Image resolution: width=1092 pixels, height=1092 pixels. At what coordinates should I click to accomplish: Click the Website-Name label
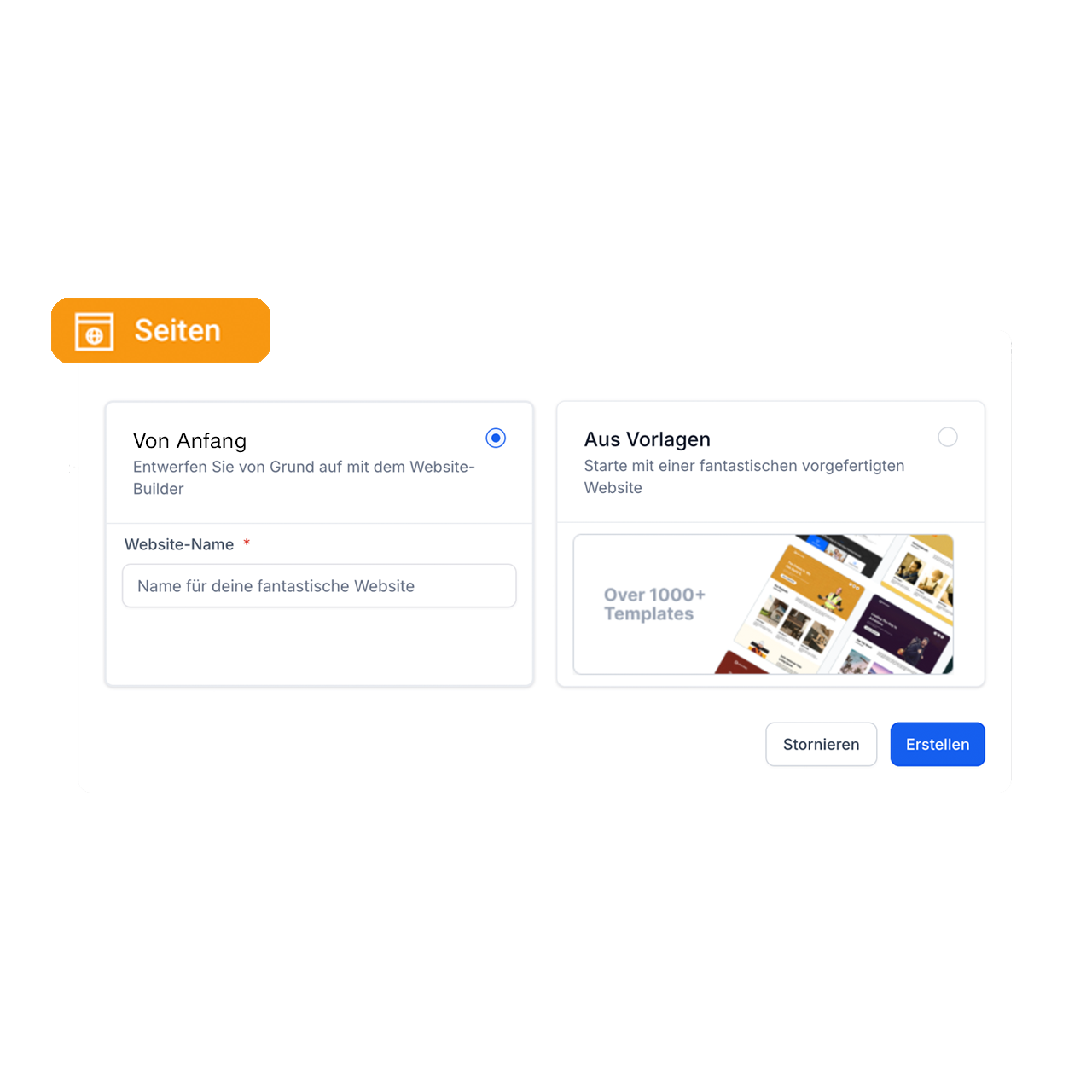pos(179,544)
